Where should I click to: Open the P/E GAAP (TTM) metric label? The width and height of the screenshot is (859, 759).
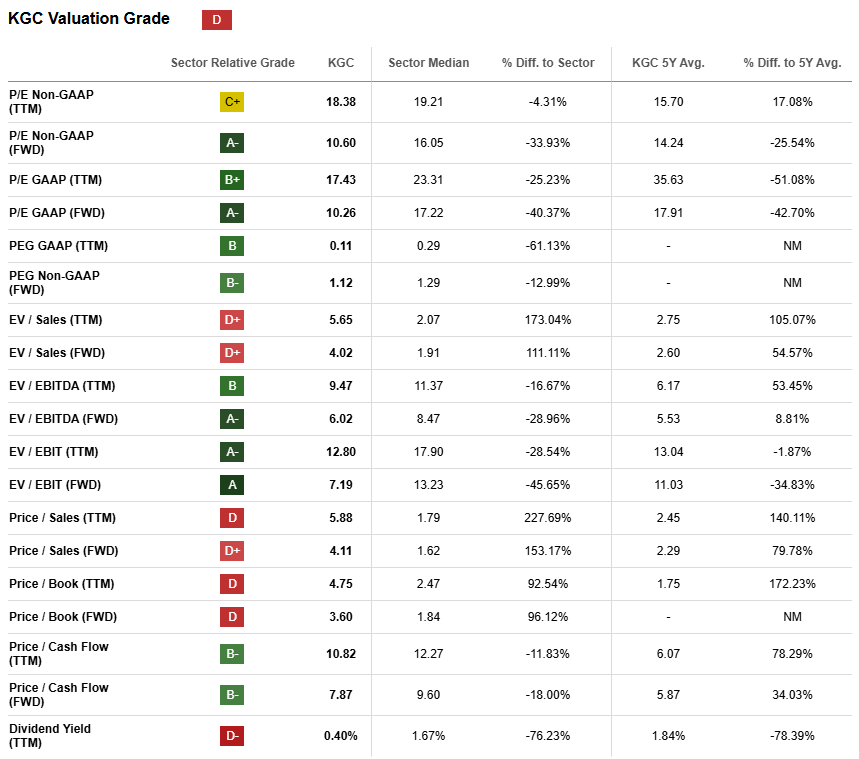click(x=55, y=180)
